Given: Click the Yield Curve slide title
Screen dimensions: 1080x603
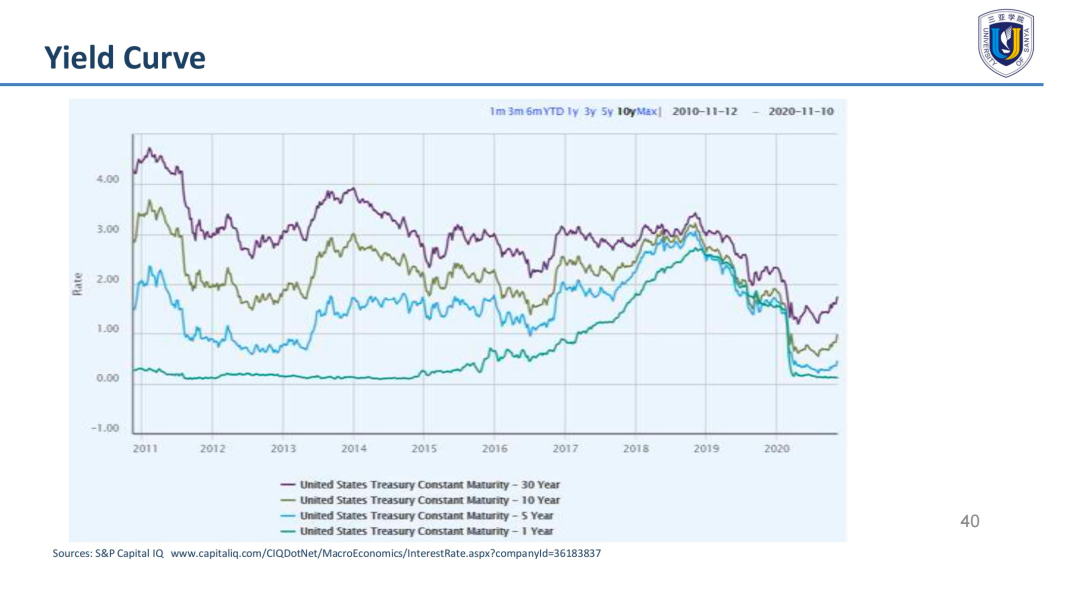Looking at the screenshot, I should [125, 58].
